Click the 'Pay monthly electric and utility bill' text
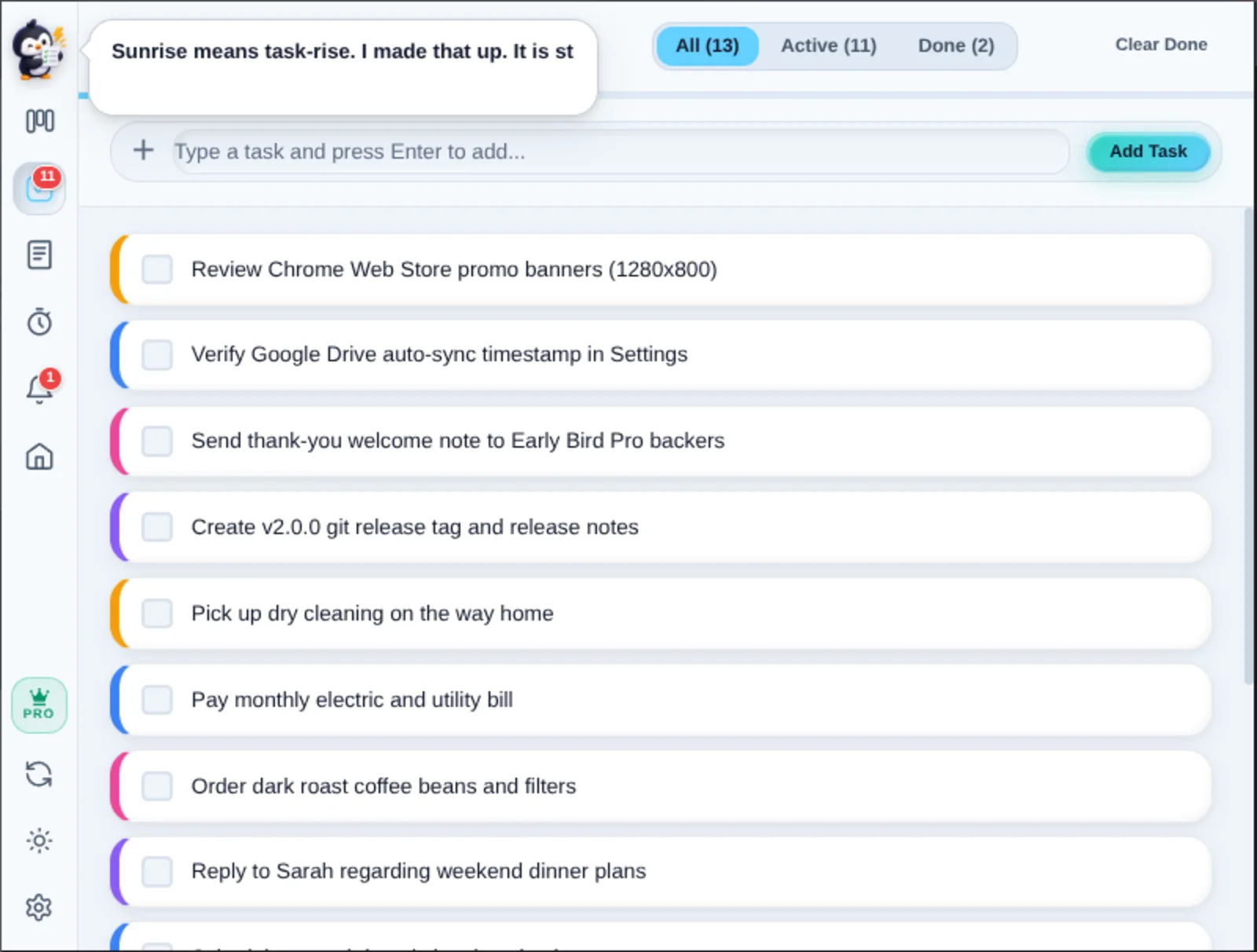The width and height of the screenshot is (1257, 952). coord(352,700)
